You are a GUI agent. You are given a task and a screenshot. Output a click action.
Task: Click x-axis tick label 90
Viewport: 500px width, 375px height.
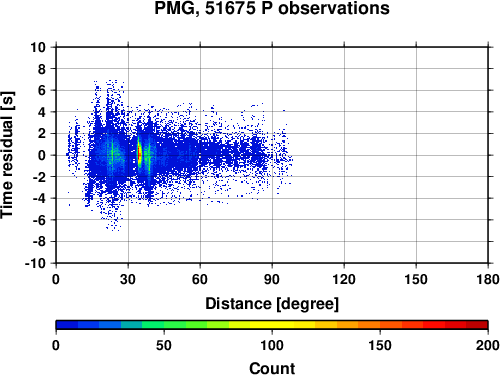click(x=272, y=279)
